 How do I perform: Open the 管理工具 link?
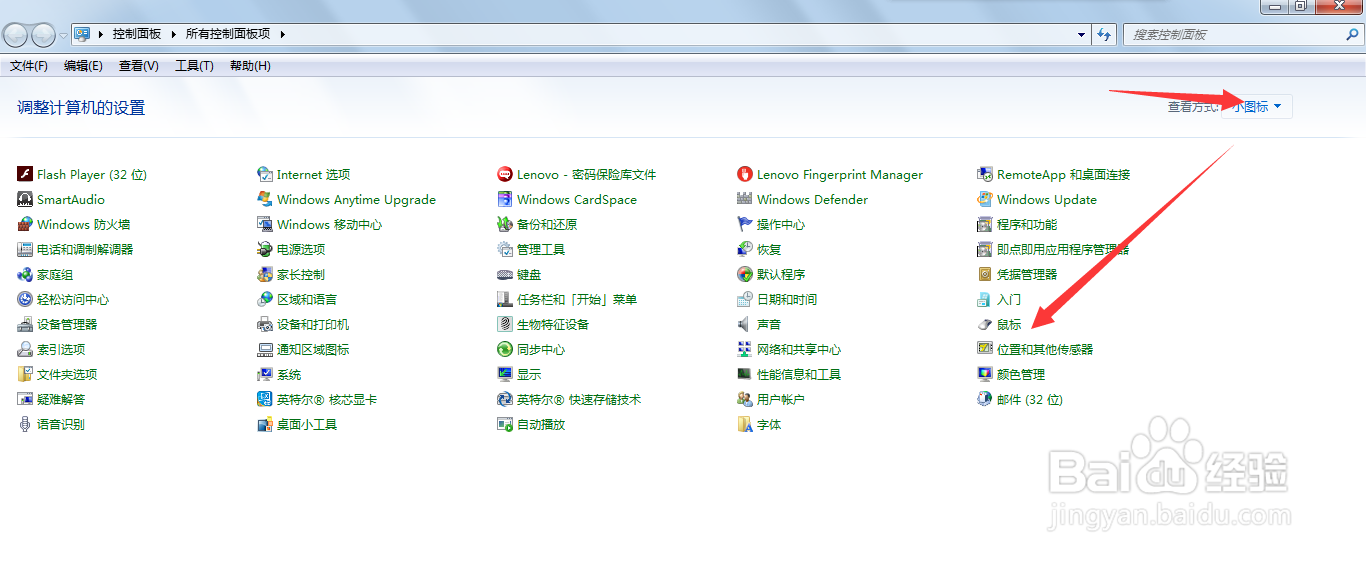coord(541,249)
